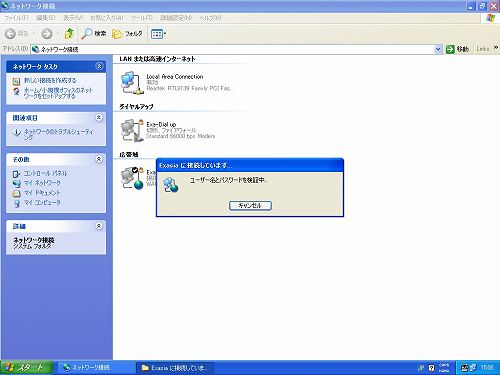The height and width of the screenshot is (375, 500).
Task: Click the Start (スタート) button
Action: pyautogui.click(x=26, y=368)
